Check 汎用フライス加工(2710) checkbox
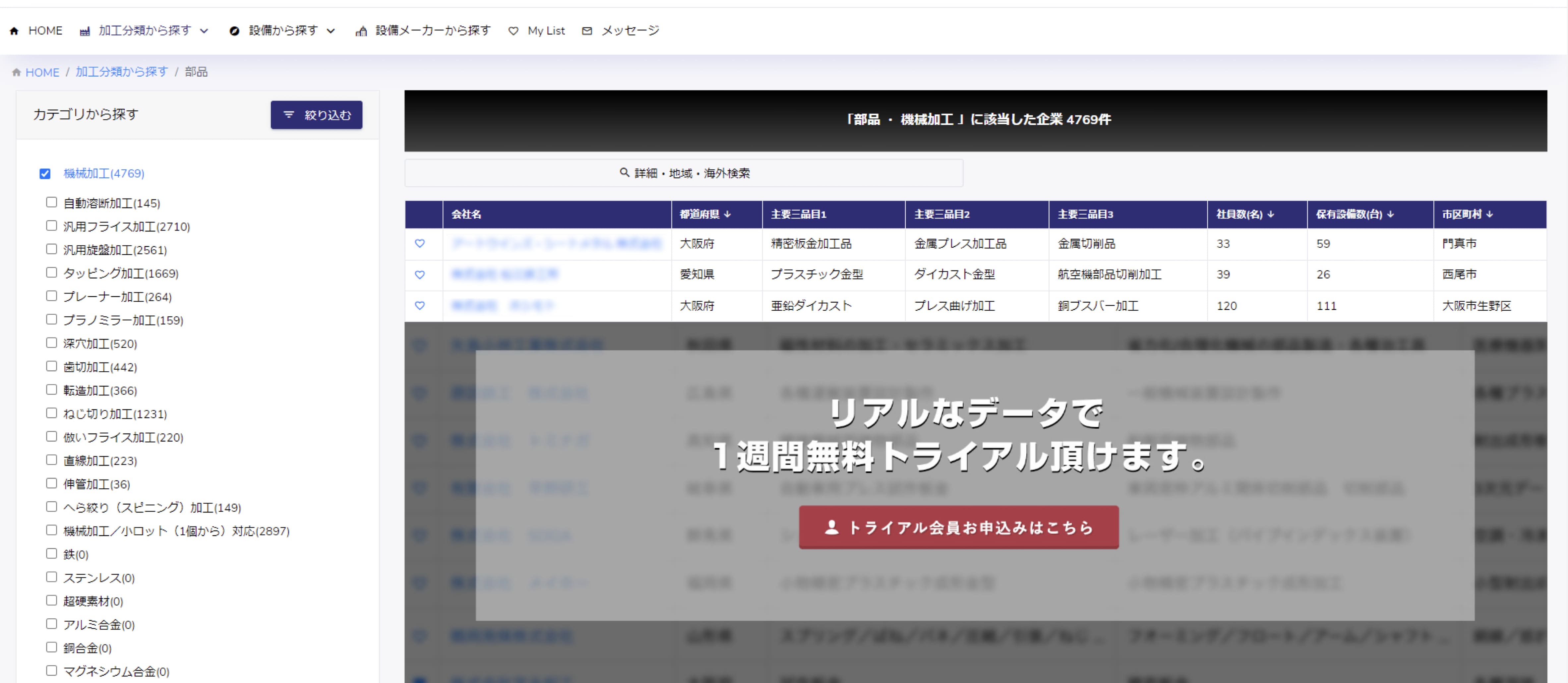Viewport: 1568px width, 683px height. (x=52, y=226)
